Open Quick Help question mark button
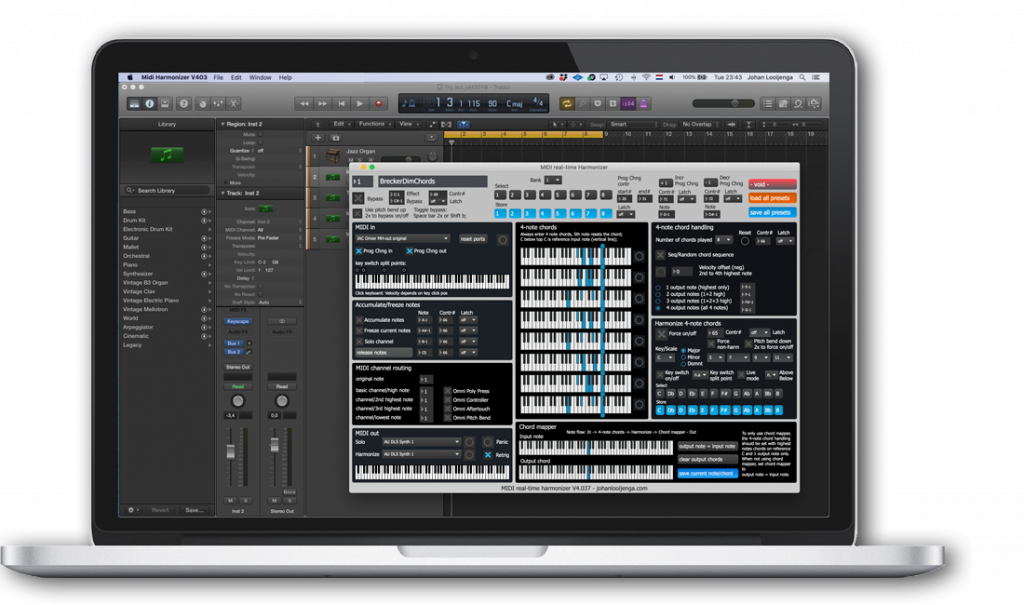1024x605 pixels. click(x=184, y=103)
